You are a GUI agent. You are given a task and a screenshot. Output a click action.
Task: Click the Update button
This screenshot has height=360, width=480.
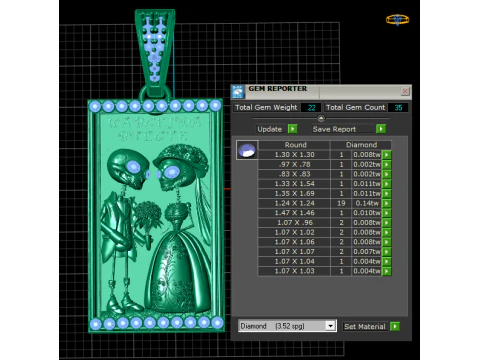pos(269,129)
